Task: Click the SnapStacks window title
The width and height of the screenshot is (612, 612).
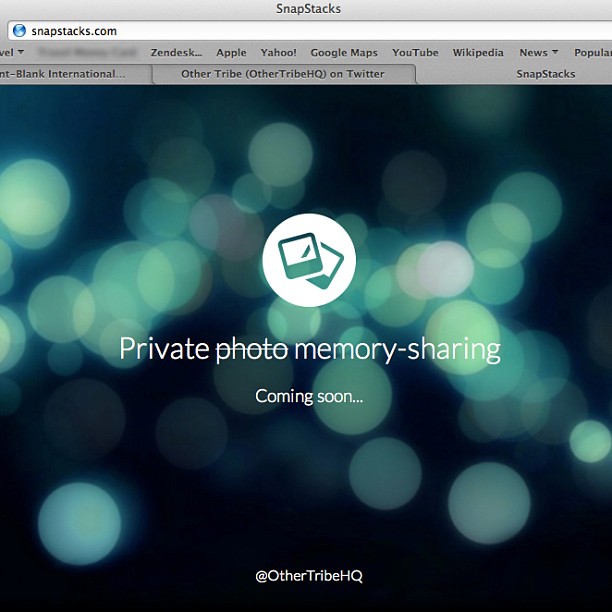Action: click(308, 9)
